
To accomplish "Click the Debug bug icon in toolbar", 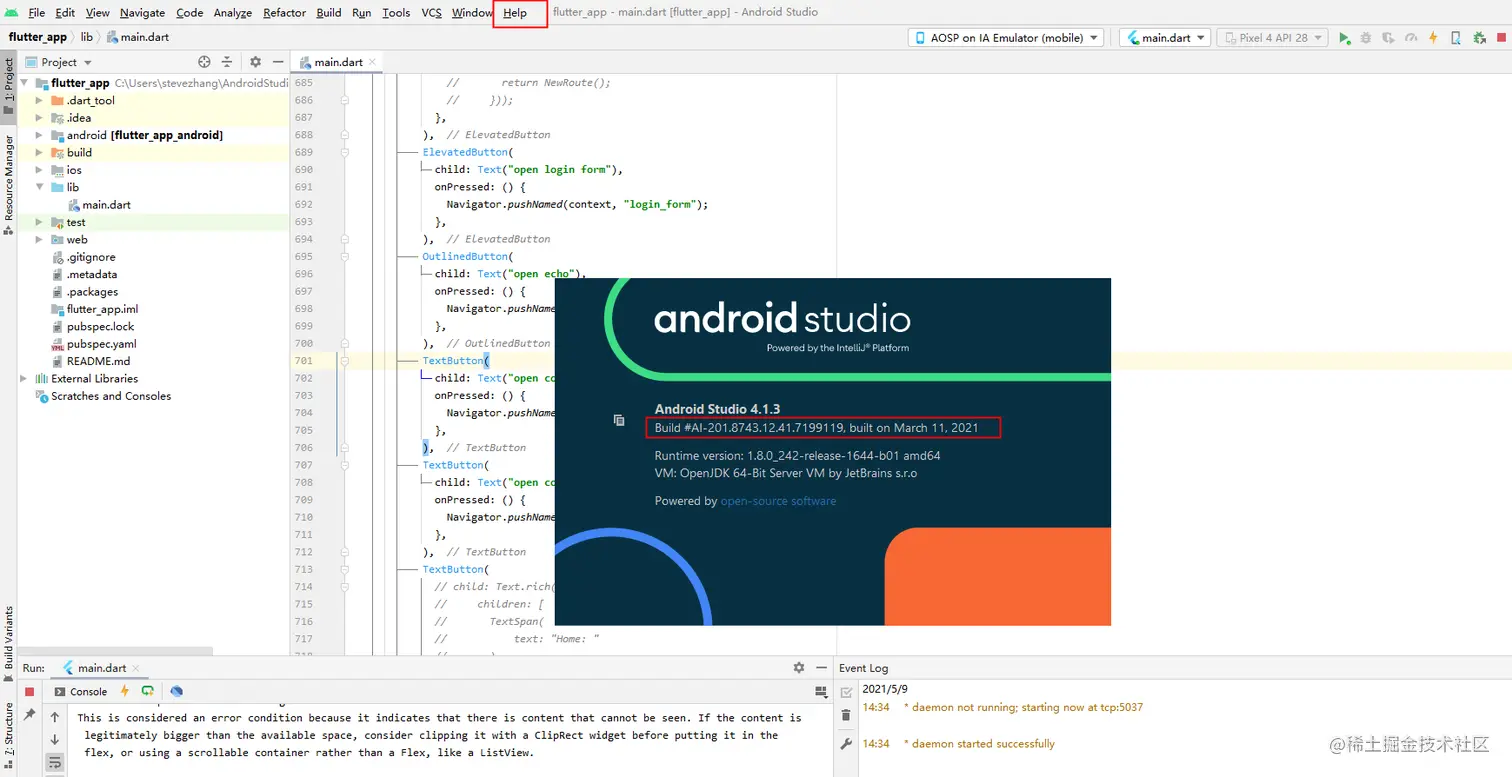I will (x=1366, y=38).
